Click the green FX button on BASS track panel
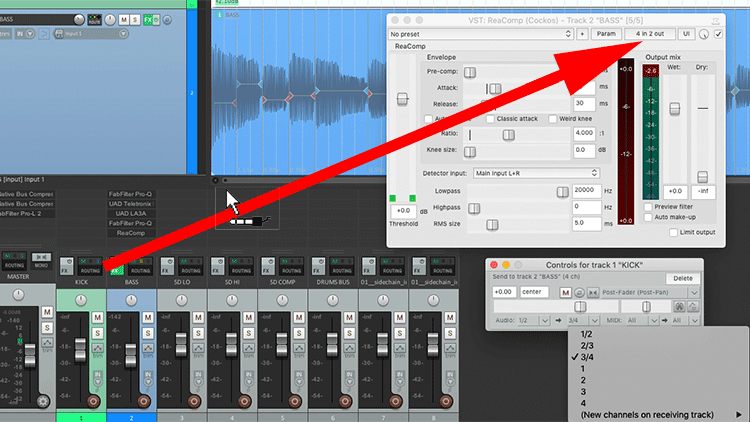Screen dimensions: 750x422 pyautogui.click(x=148, y=20)
